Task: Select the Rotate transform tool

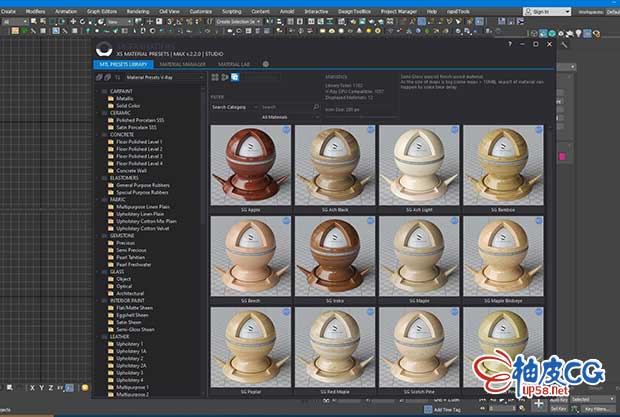Action: (x=82, y=21)
